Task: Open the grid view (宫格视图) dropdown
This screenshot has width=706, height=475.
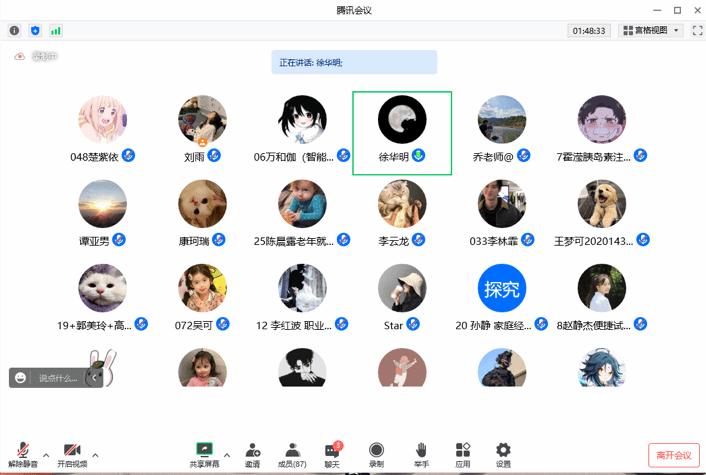Action: pyautogui.click(x=651, y=31)
